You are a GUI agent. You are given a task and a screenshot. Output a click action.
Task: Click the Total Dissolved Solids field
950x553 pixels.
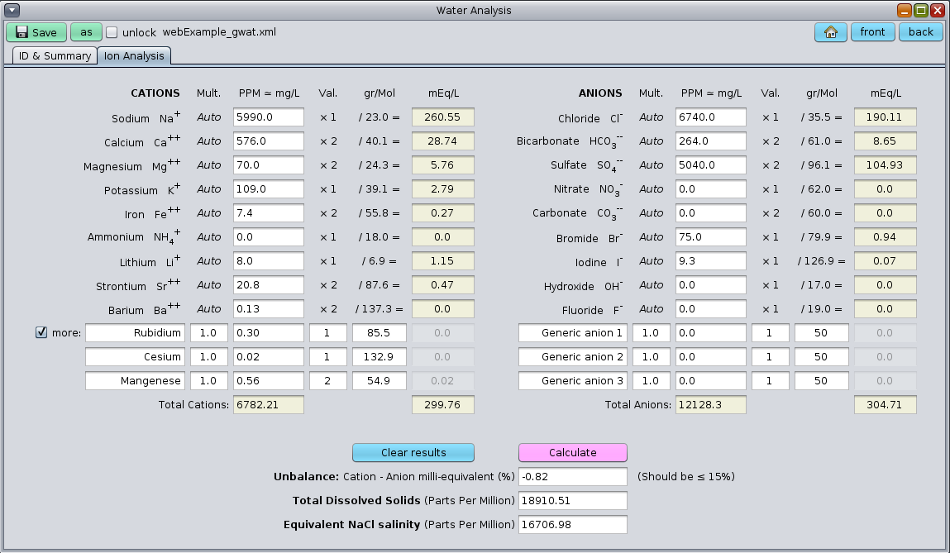573,500
